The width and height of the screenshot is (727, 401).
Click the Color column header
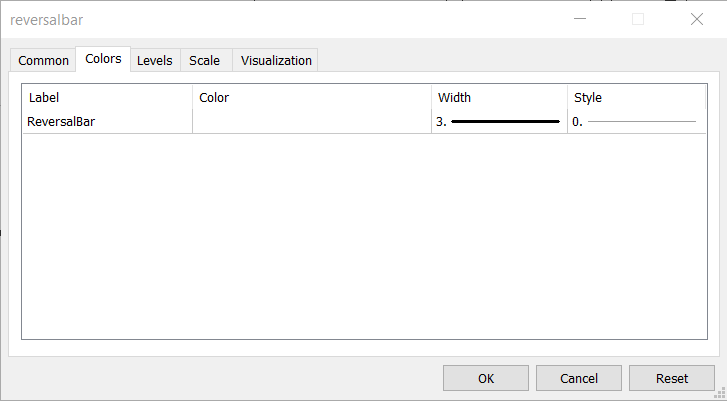click(x=311, y=97)
